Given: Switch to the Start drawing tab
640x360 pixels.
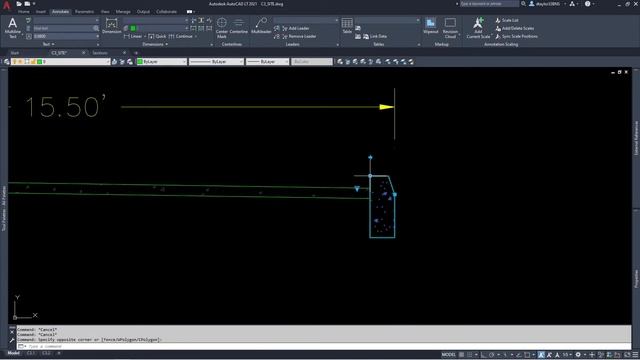Looking at the screenshot, I should pyautogui.click(x=15, y=53).
